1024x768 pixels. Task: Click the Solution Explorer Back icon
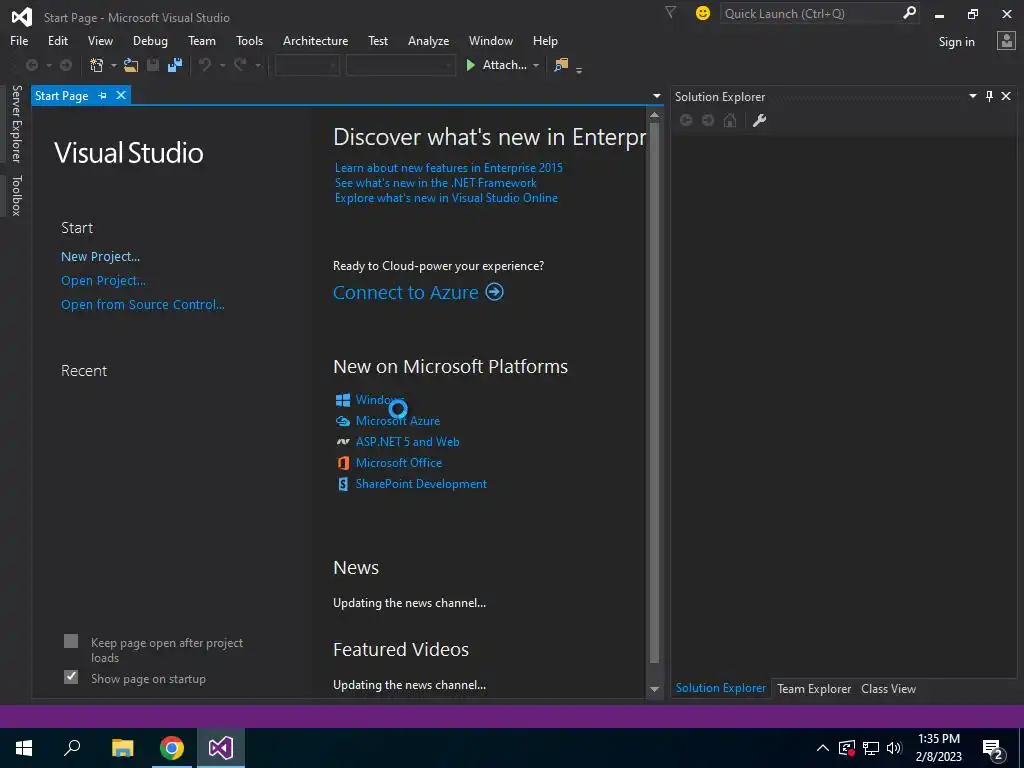pyautogui.click(x=686, y=120)
